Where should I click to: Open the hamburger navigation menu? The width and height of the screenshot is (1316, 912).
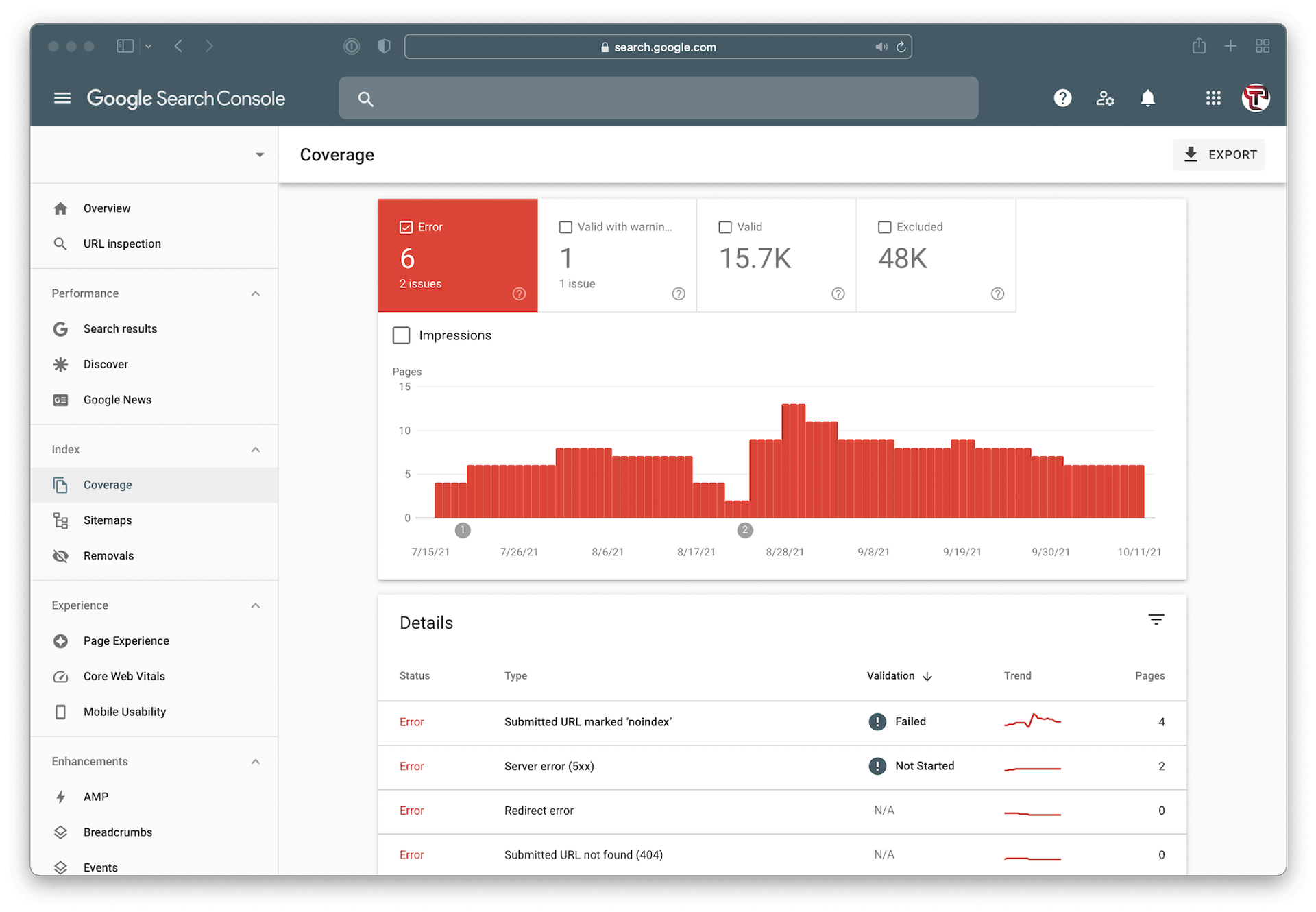pos(62,98)
